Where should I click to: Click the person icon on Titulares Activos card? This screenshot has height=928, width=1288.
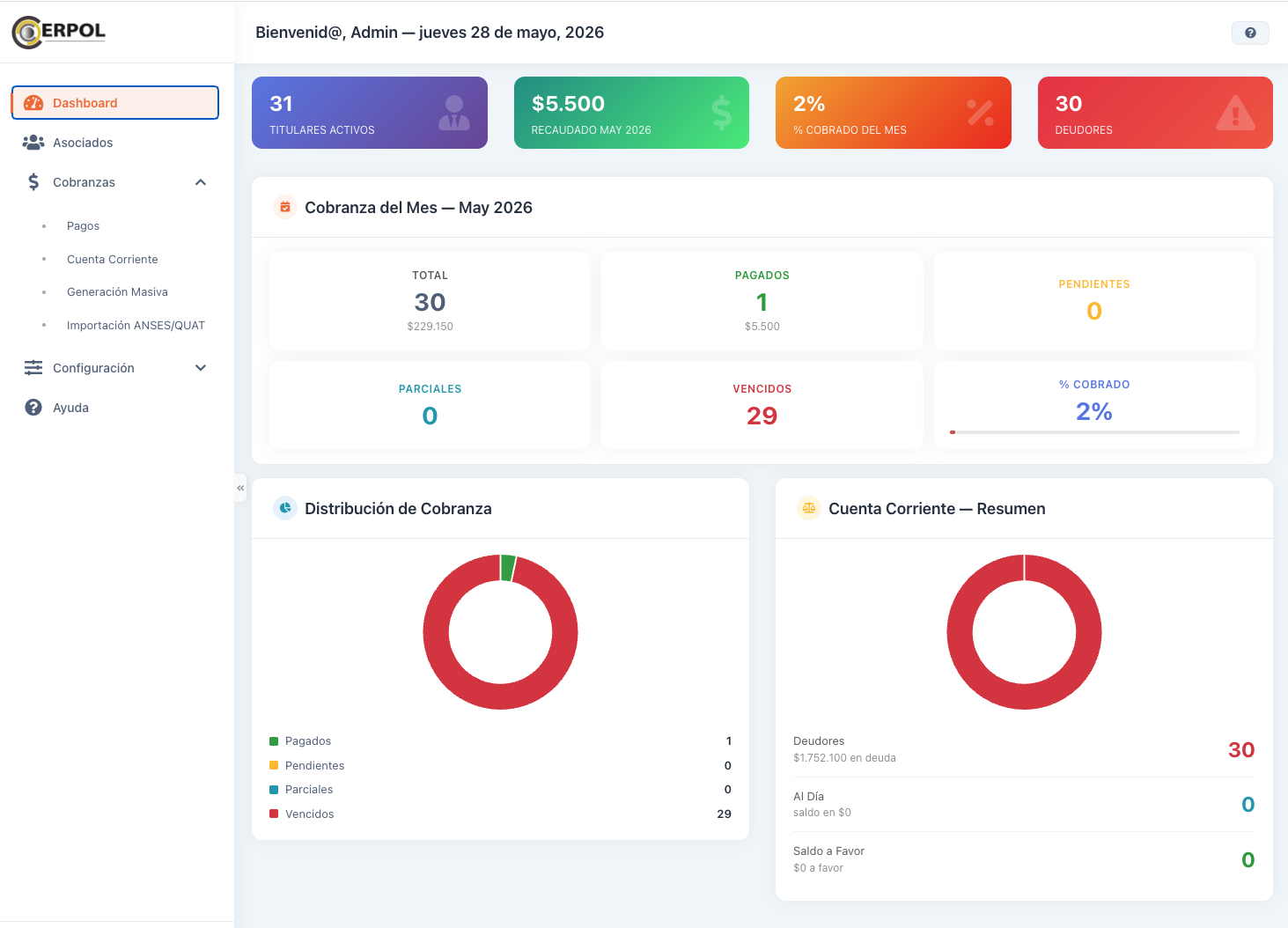point(454,113)
